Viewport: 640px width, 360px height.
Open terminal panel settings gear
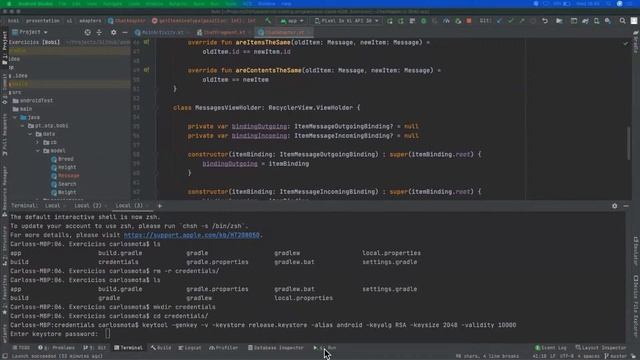point(614,206)
